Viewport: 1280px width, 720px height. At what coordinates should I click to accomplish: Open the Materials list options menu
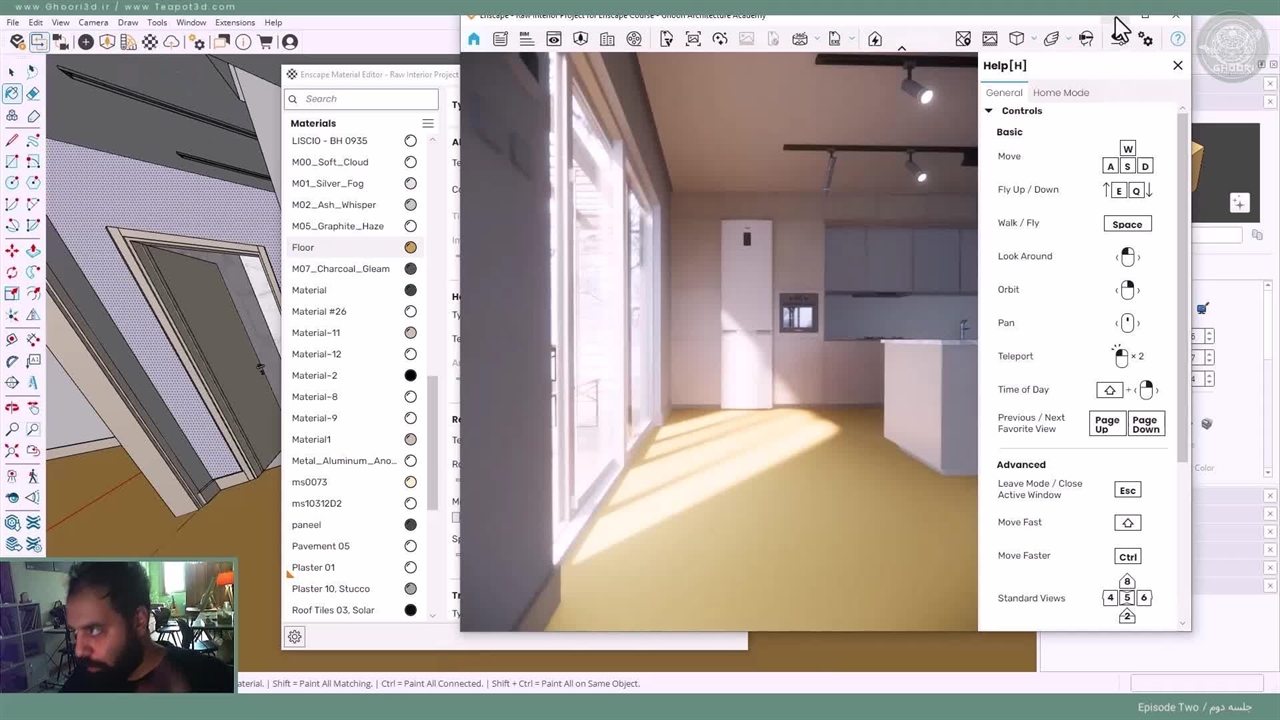[427, 123]
